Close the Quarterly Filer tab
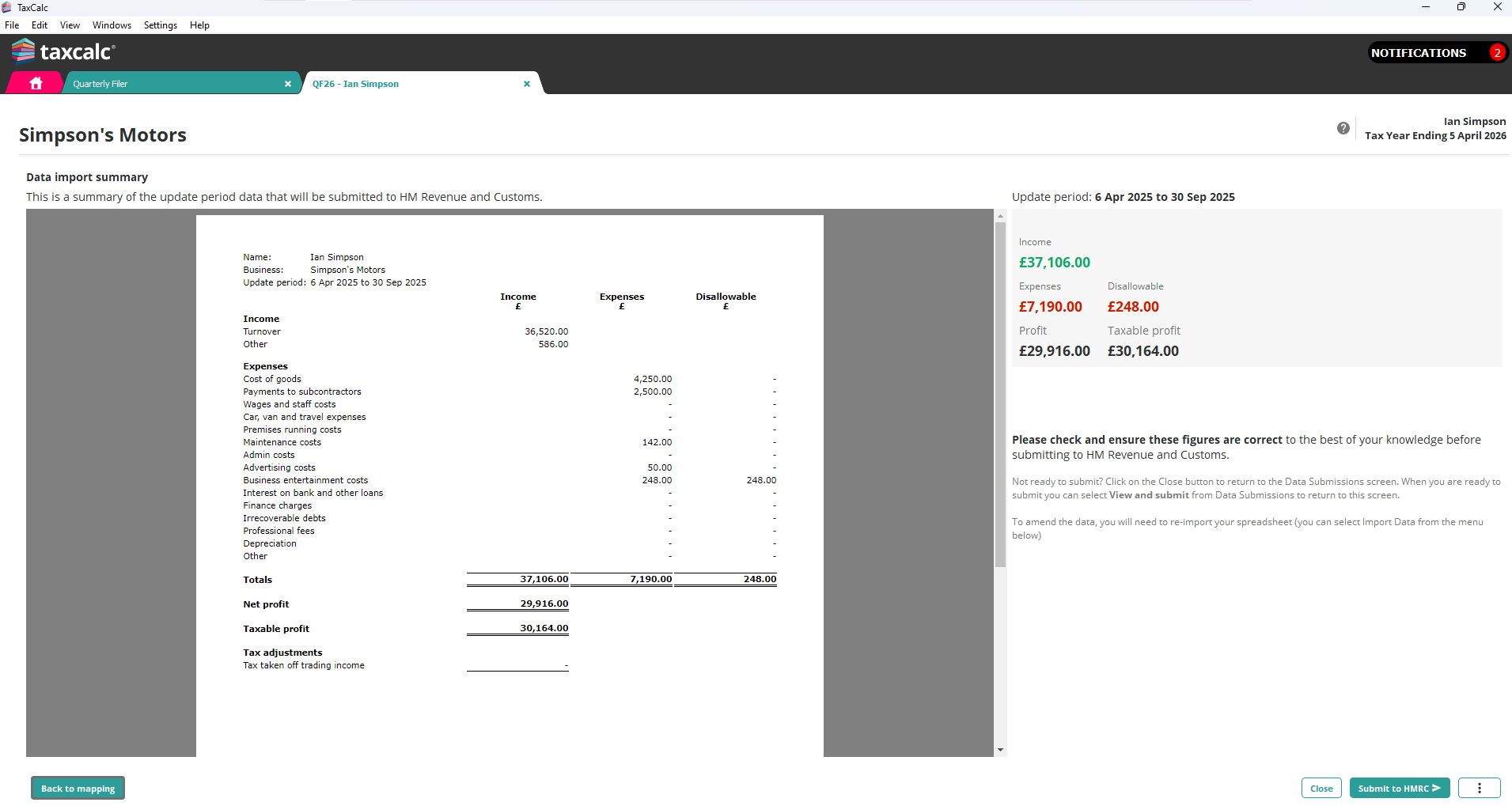The height and width of the screenshot is (806, 1512). pyautogui.click(x=288, y=84)
